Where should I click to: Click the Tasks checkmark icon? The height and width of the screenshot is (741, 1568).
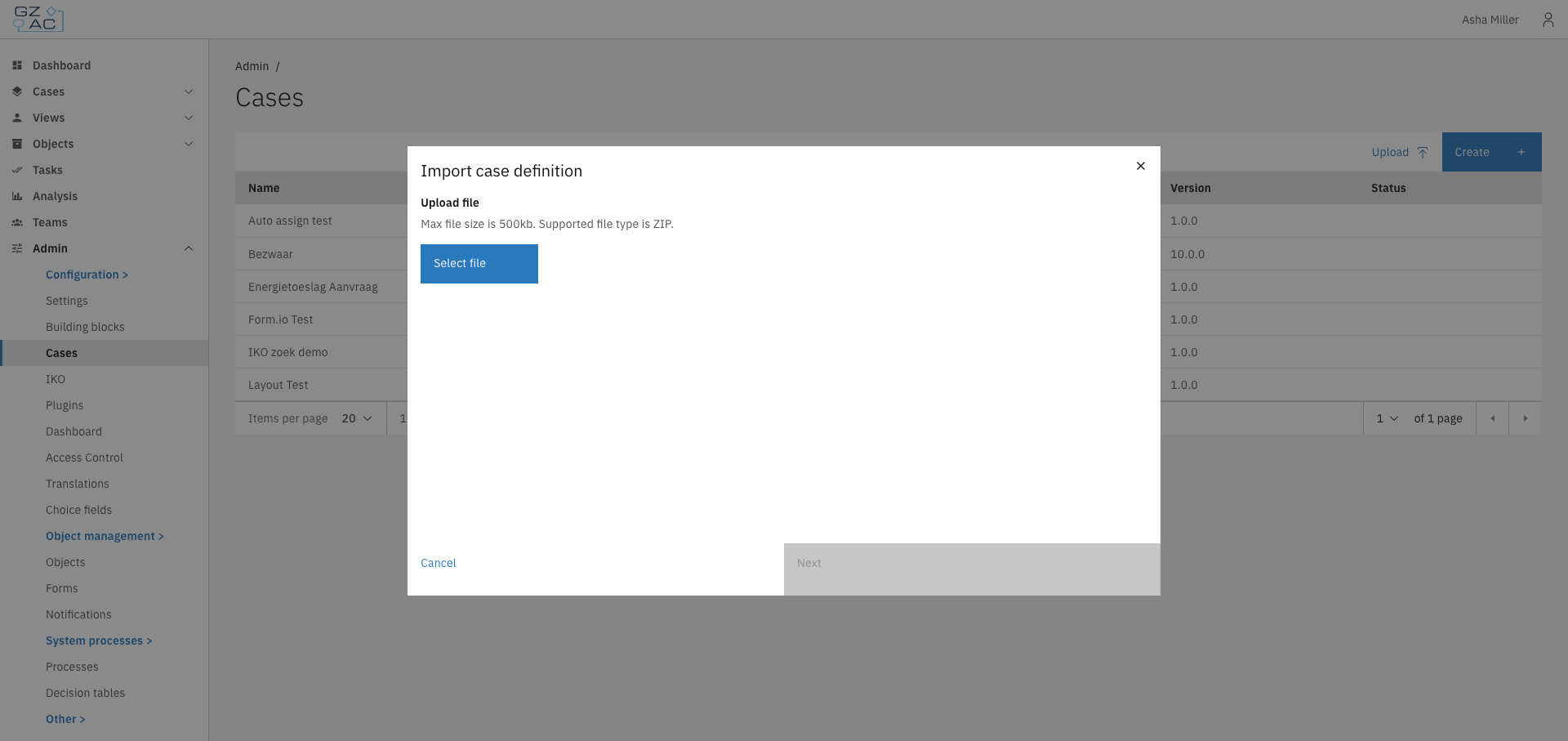point(17,170)
